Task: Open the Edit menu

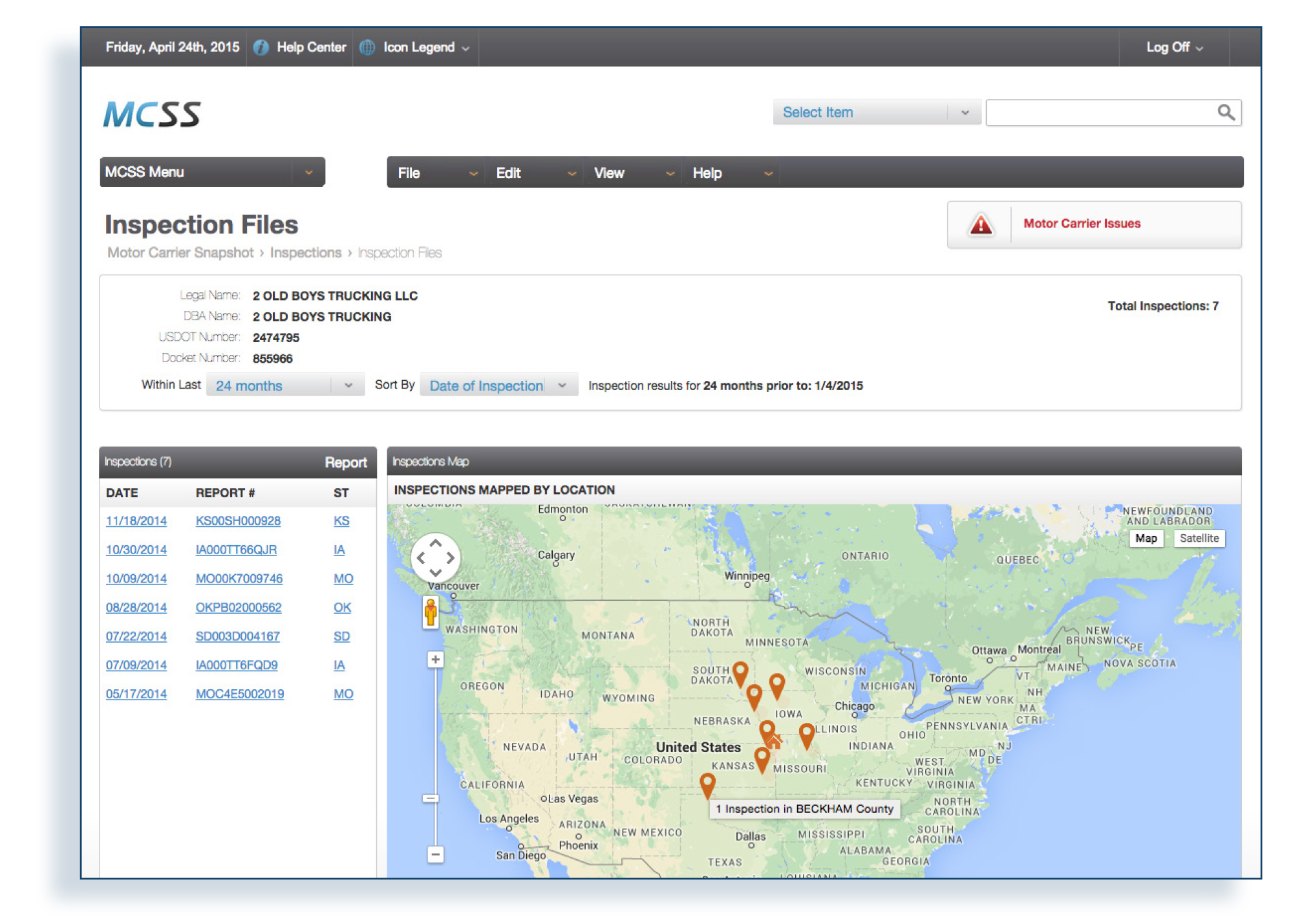Action: (x=535, y=173)
